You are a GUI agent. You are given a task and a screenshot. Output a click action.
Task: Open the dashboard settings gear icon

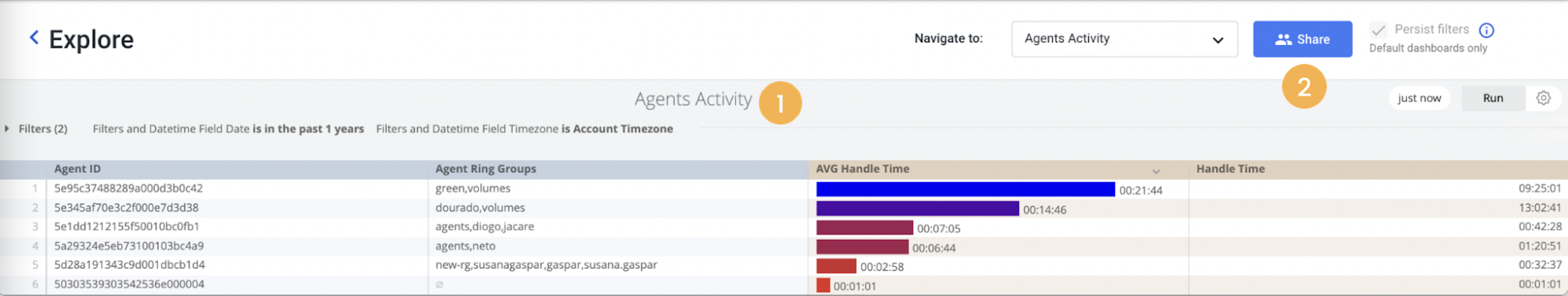click(1543, 98)
